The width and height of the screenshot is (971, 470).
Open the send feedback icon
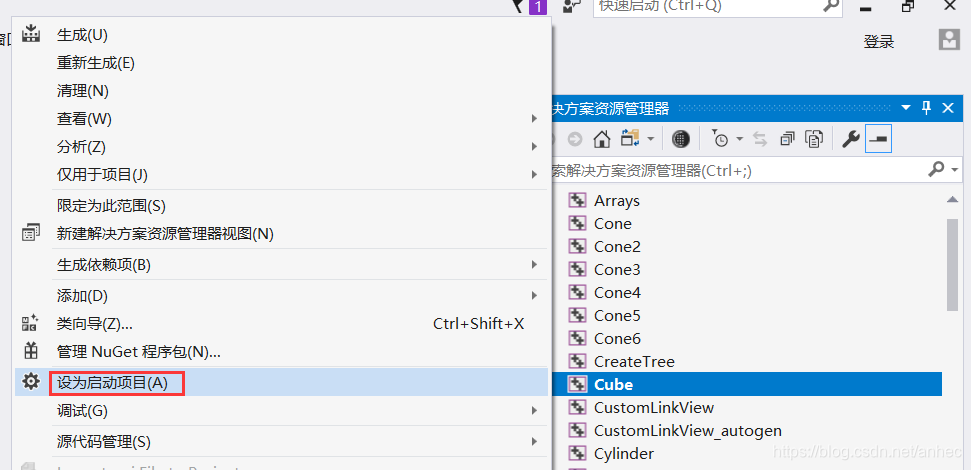click(x=571, y=7)
